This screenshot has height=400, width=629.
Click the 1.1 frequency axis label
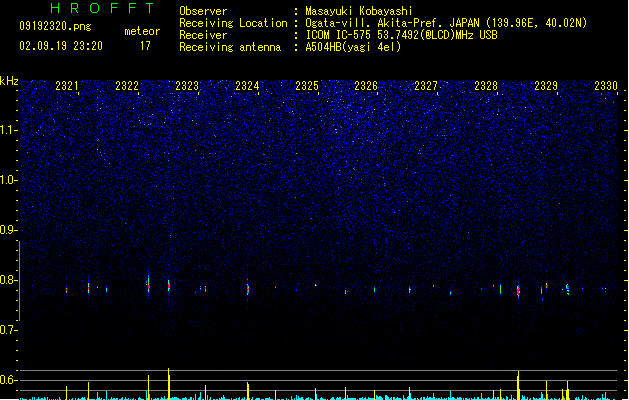(9, 130)
